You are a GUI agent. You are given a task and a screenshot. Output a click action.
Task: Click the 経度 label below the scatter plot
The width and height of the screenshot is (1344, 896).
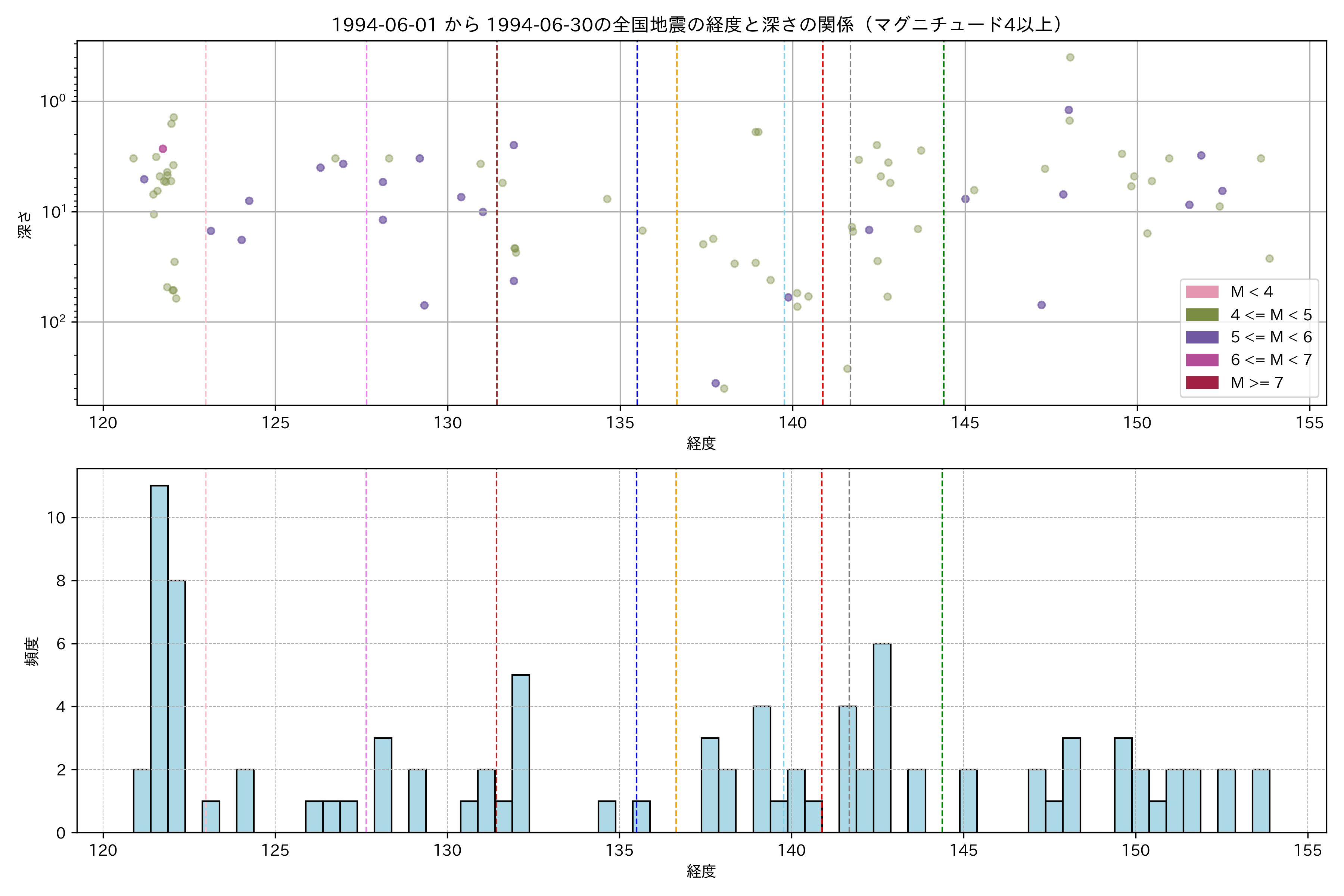click(x=701, y=444)
